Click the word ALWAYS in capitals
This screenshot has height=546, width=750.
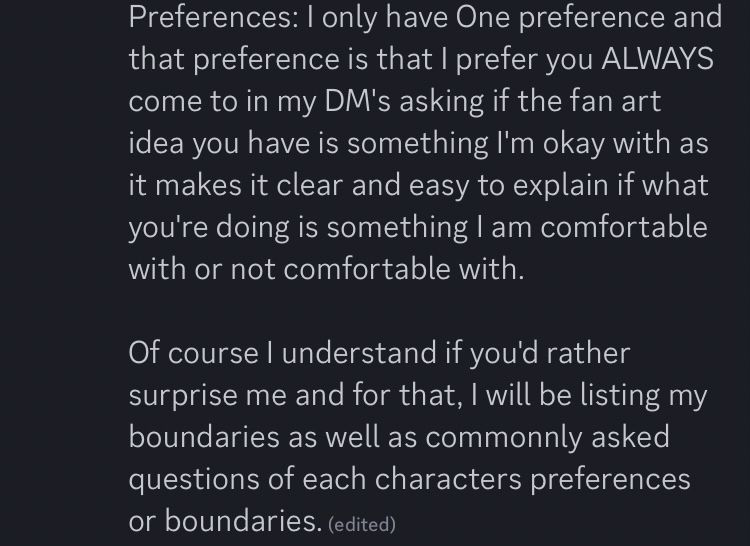click(657, 59)
